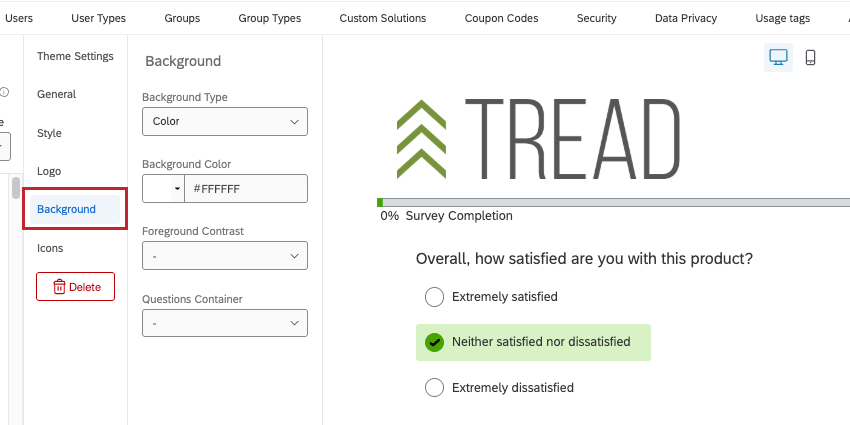Open the Coupon Codes tab

501,18
